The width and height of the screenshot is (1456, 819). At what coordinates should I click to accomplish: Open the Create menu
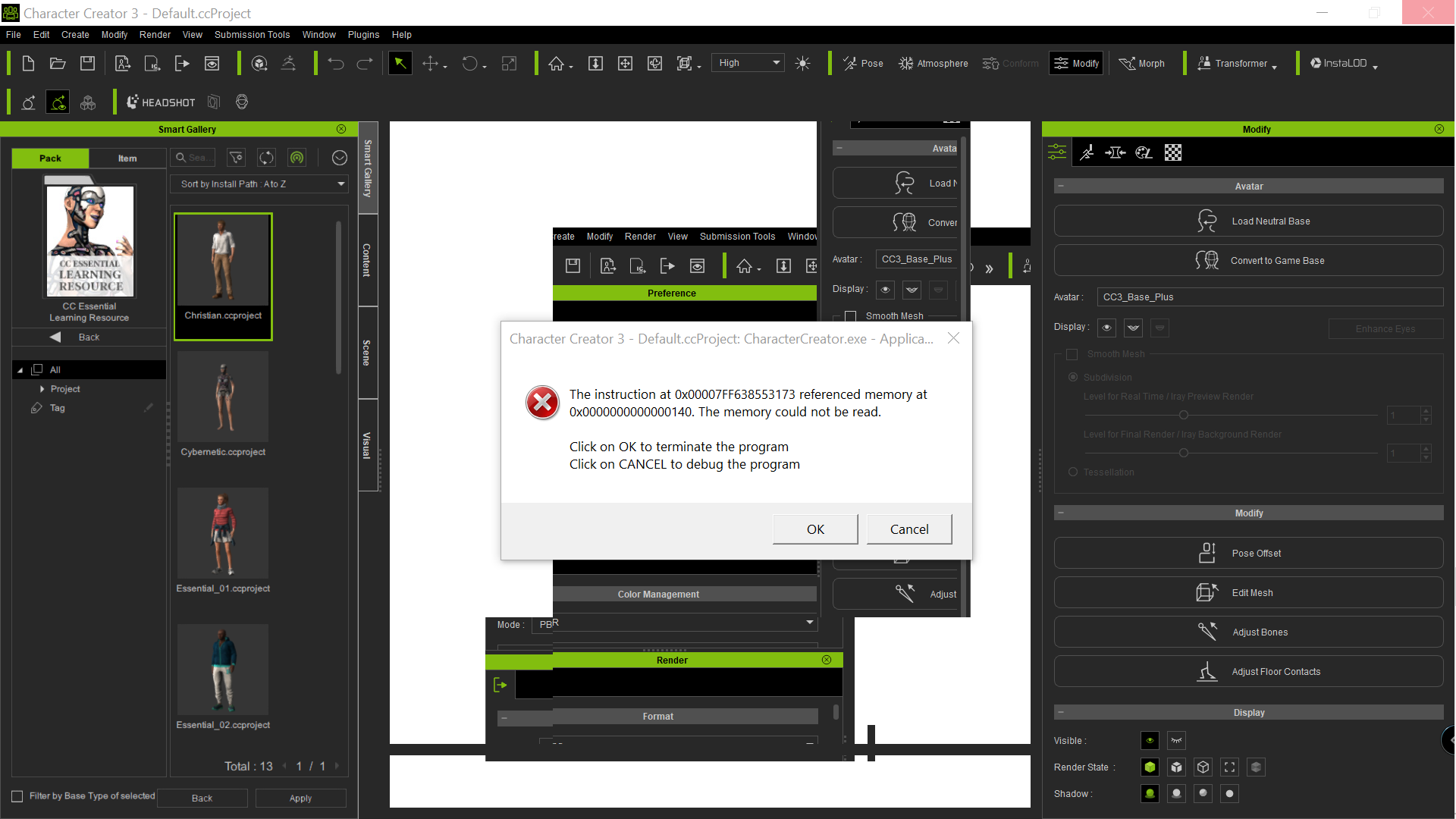coord(75,35)
